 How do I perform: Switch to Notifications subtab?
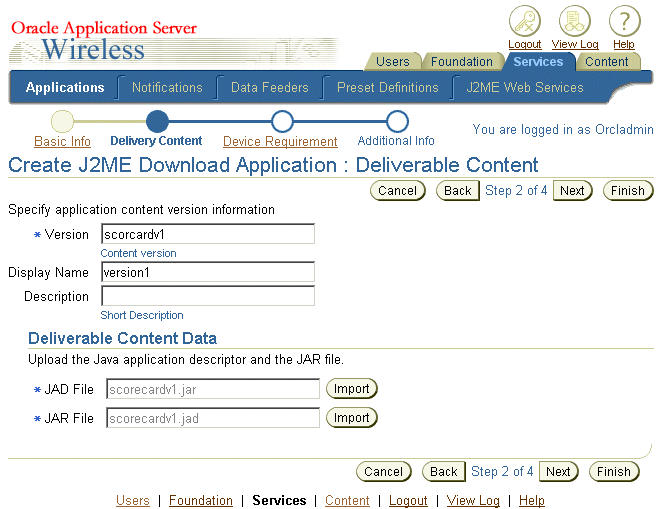167,88
